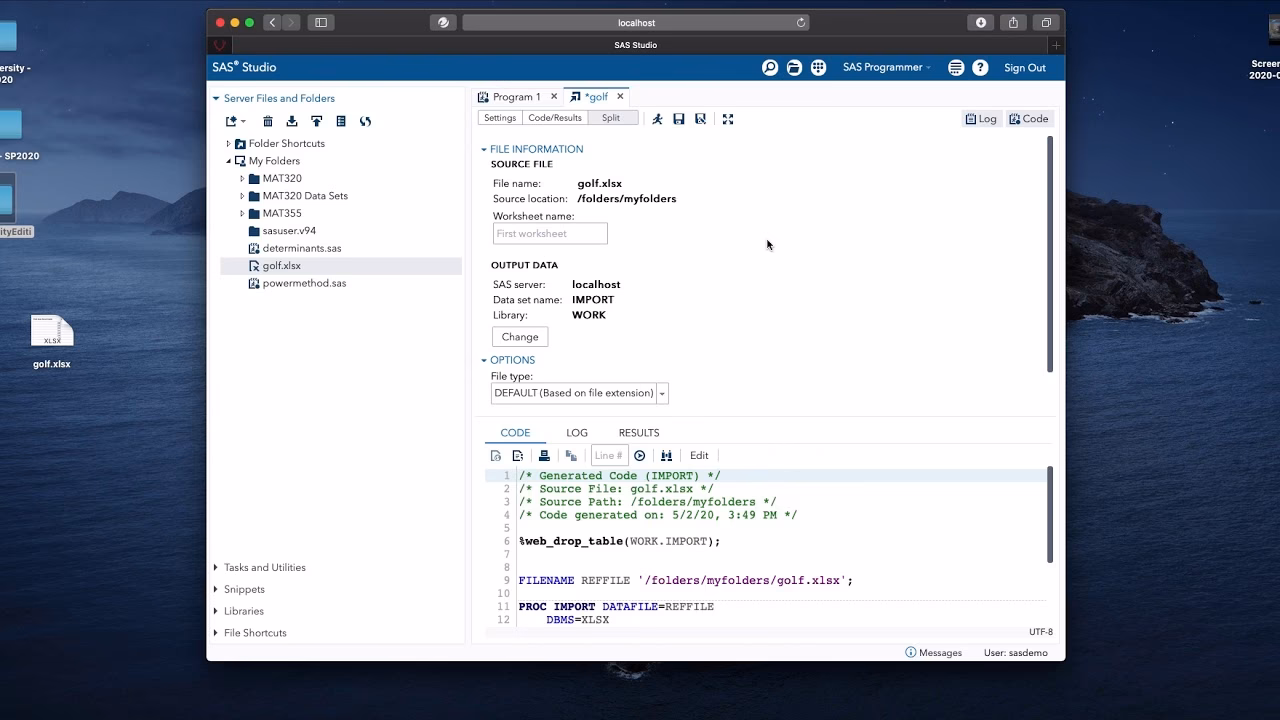Viewport: 1280px width, 720px height.
Task: Click the Run (running man) icon
Action: point(657,119)
